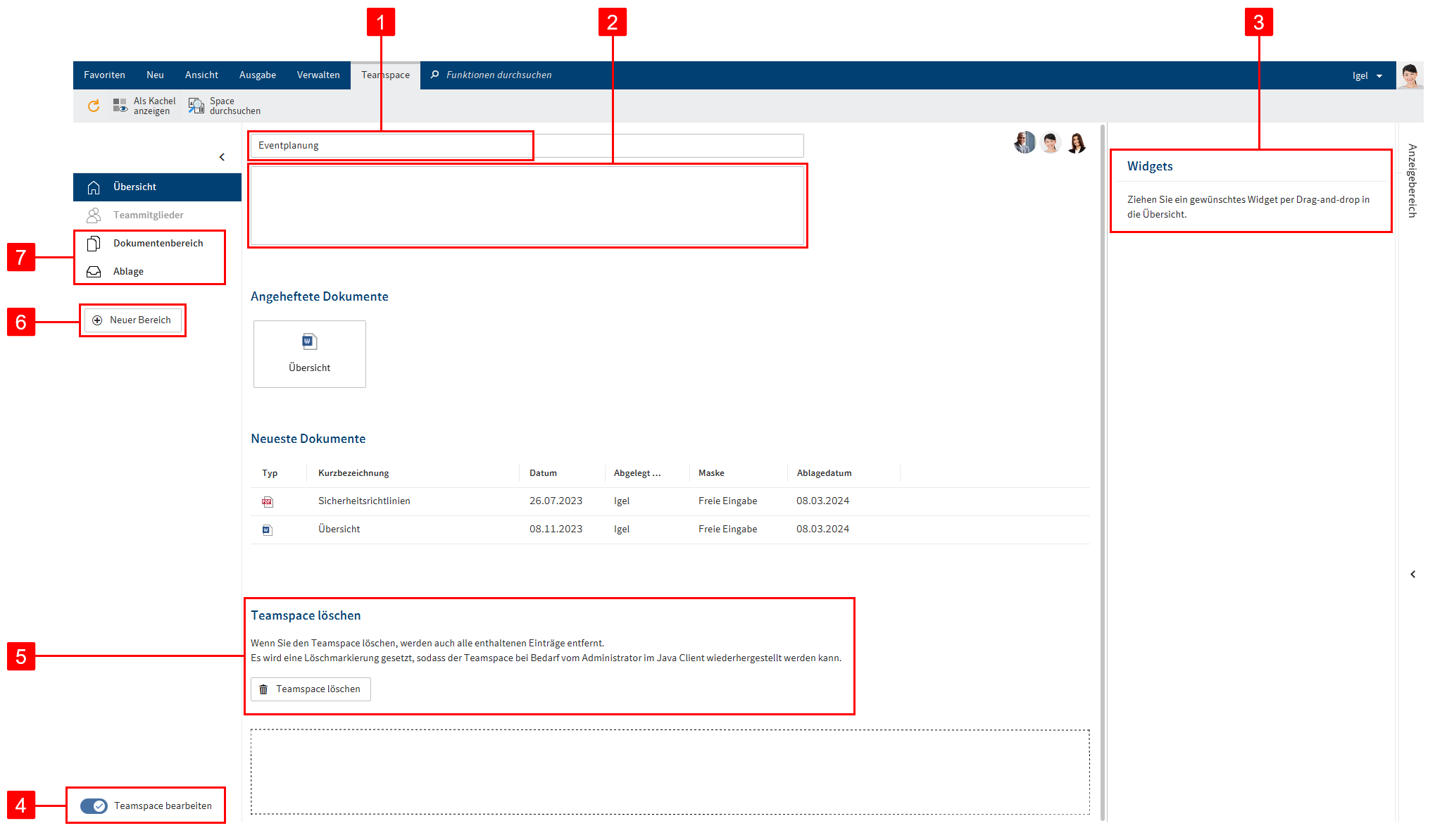The image size is (1435, 840).
Task: Collapse the left navigation panel chevron
Action: click(x=222, y=157)
